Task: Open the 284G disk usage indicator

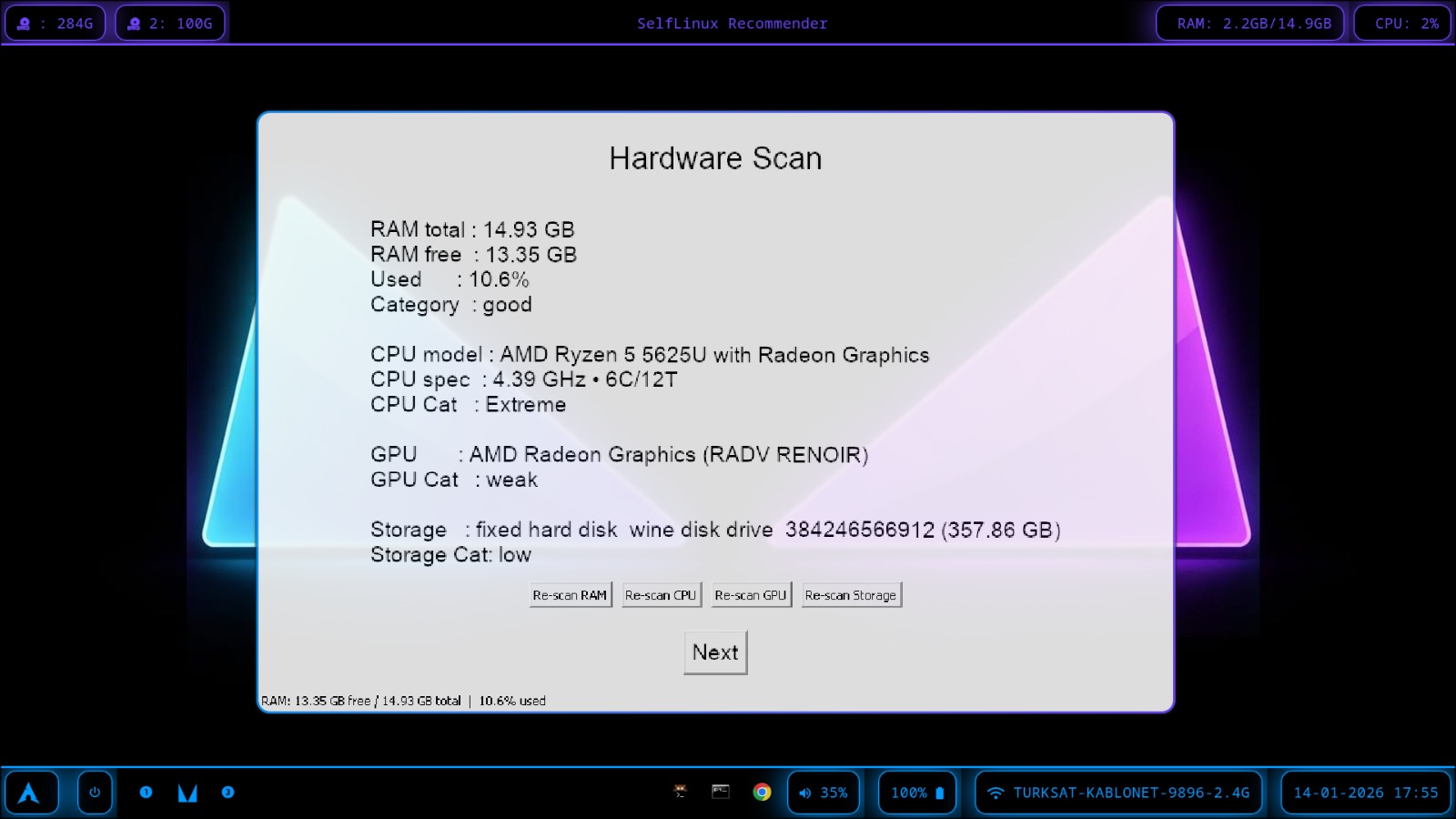Action: [x=55, y=23]
